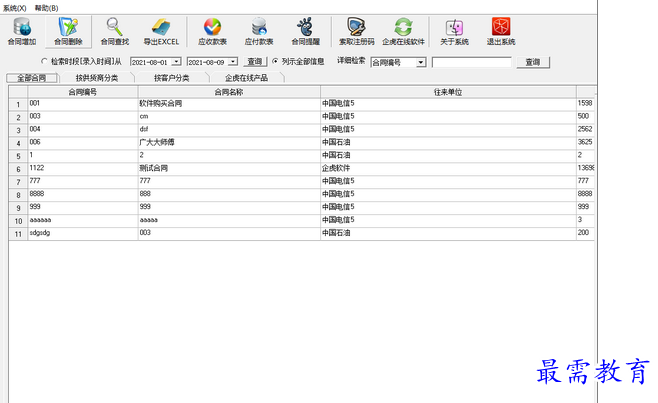Screen dimensions: 658x403
Task: Click contract number cell 001
Action: coord(83,104)
